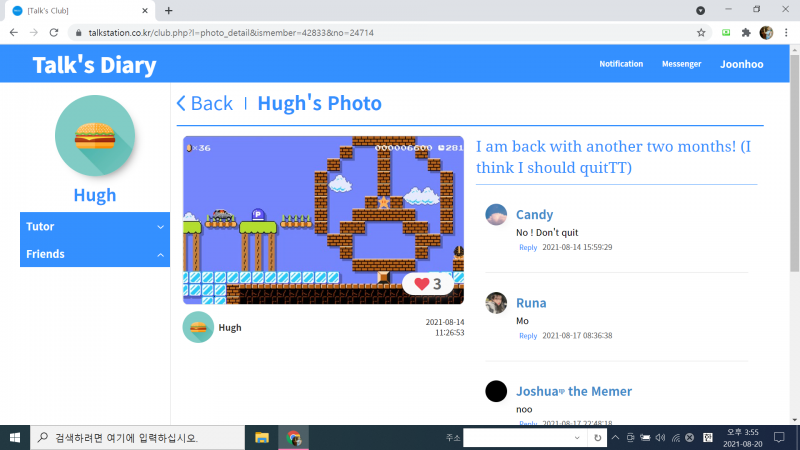Click Runa's comment avatar
This screenshot has height=450, width=800.
[496, 303]
